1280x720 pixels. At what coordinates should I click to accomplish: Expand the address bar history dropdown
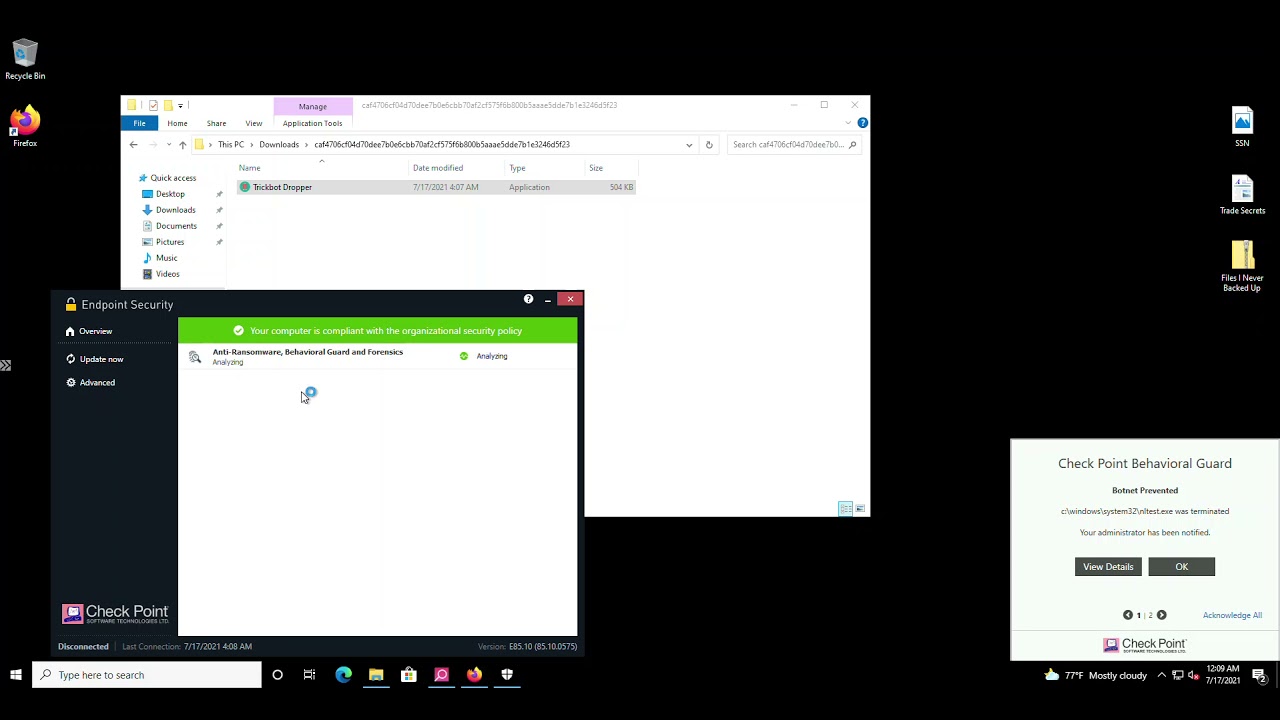(x=689, y=145)
